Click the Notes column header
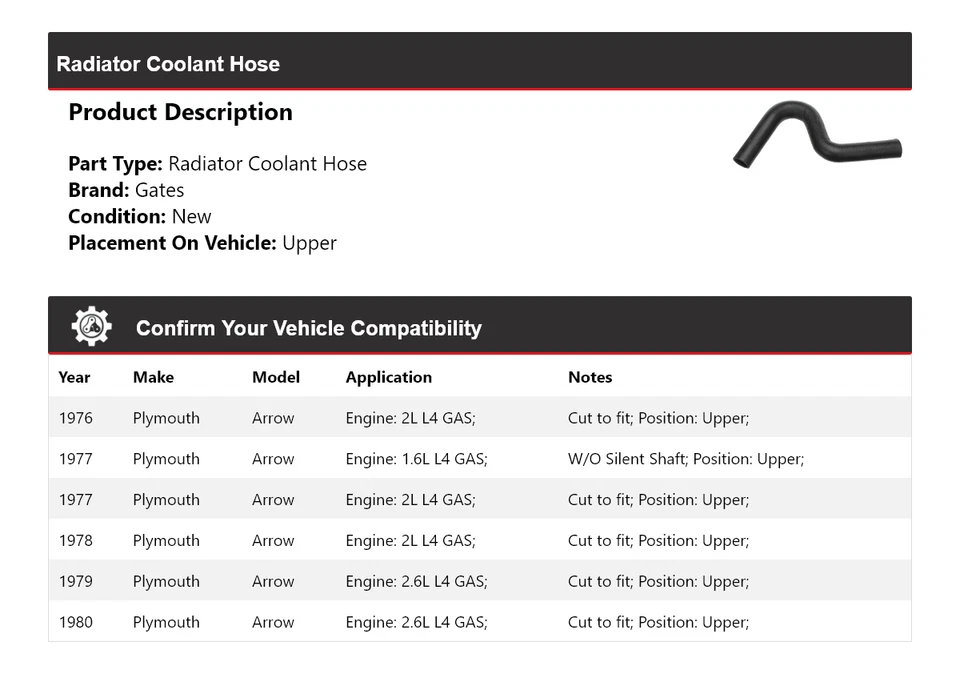This screenshot has height=674, width=960. pos(590,377)
